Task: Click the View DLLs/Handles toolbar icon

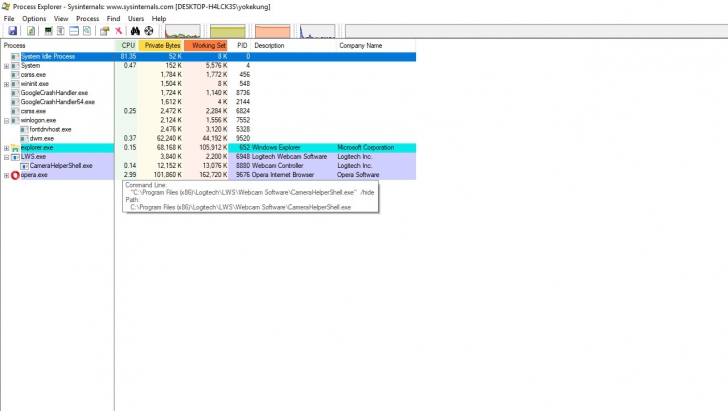Action: point(87,31)
